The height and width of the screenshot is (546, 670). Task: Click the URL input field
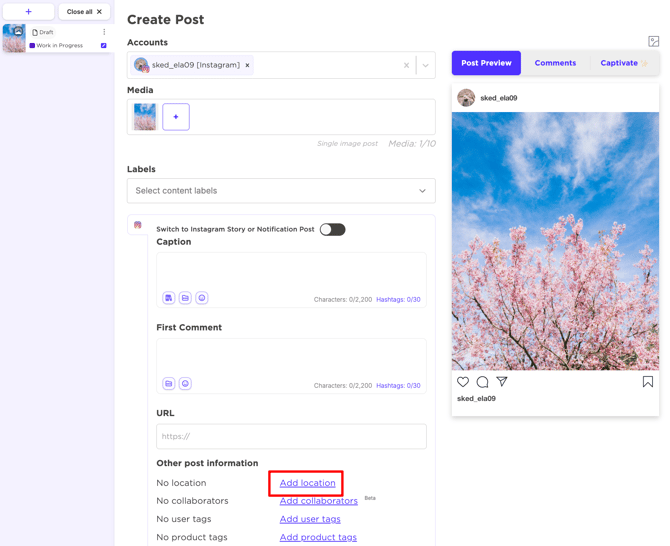(291, 436)
